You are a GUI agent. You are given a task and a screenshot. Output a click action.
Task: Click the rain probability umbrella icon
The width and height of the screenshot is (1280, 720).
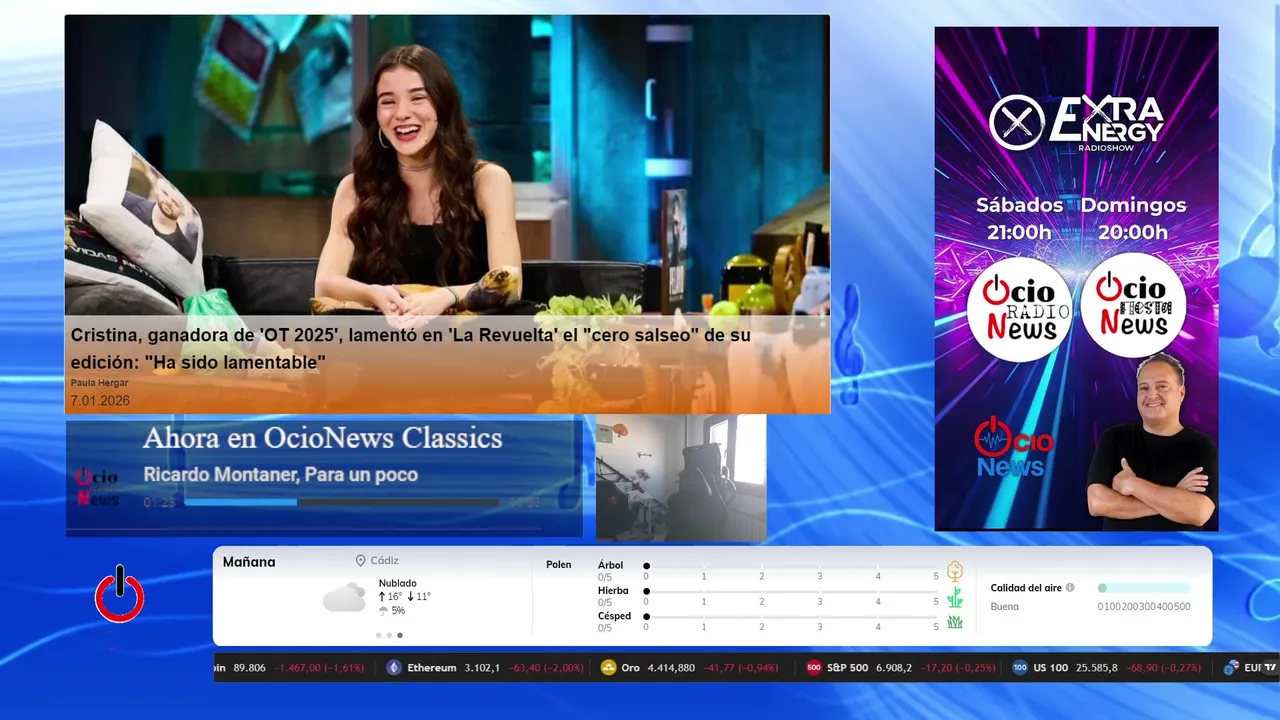383,610
